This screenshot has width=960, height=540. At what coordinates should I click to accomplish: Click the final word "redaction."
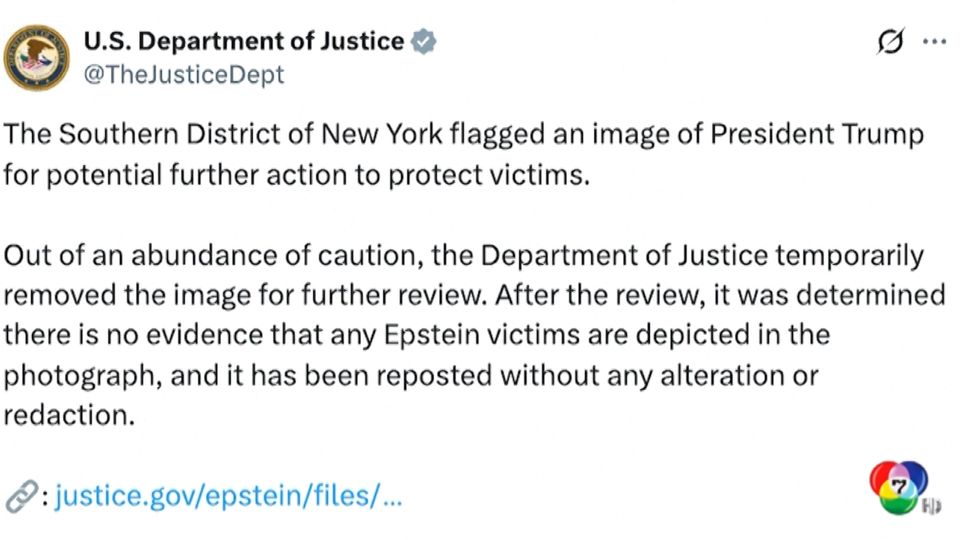point(68,415)
